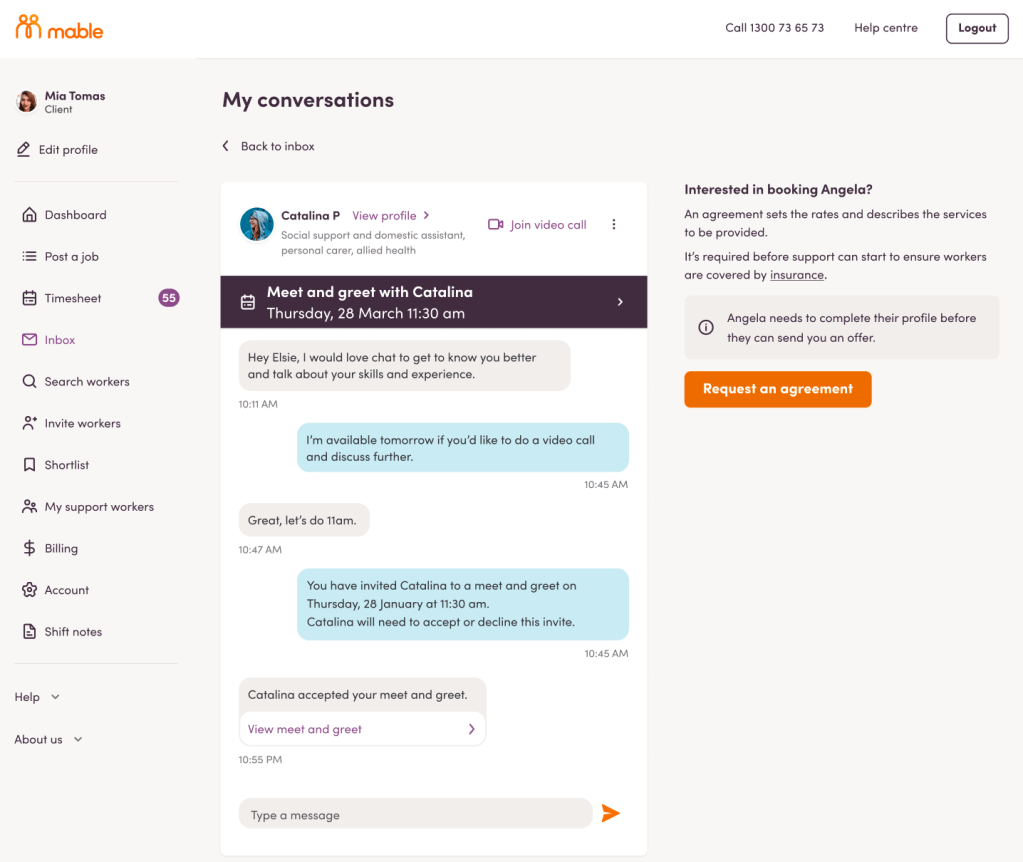The height and width of the screenshot is (862, 1023).
Task: Click the calendar icon in meet and greet banner
Action: 248,302
